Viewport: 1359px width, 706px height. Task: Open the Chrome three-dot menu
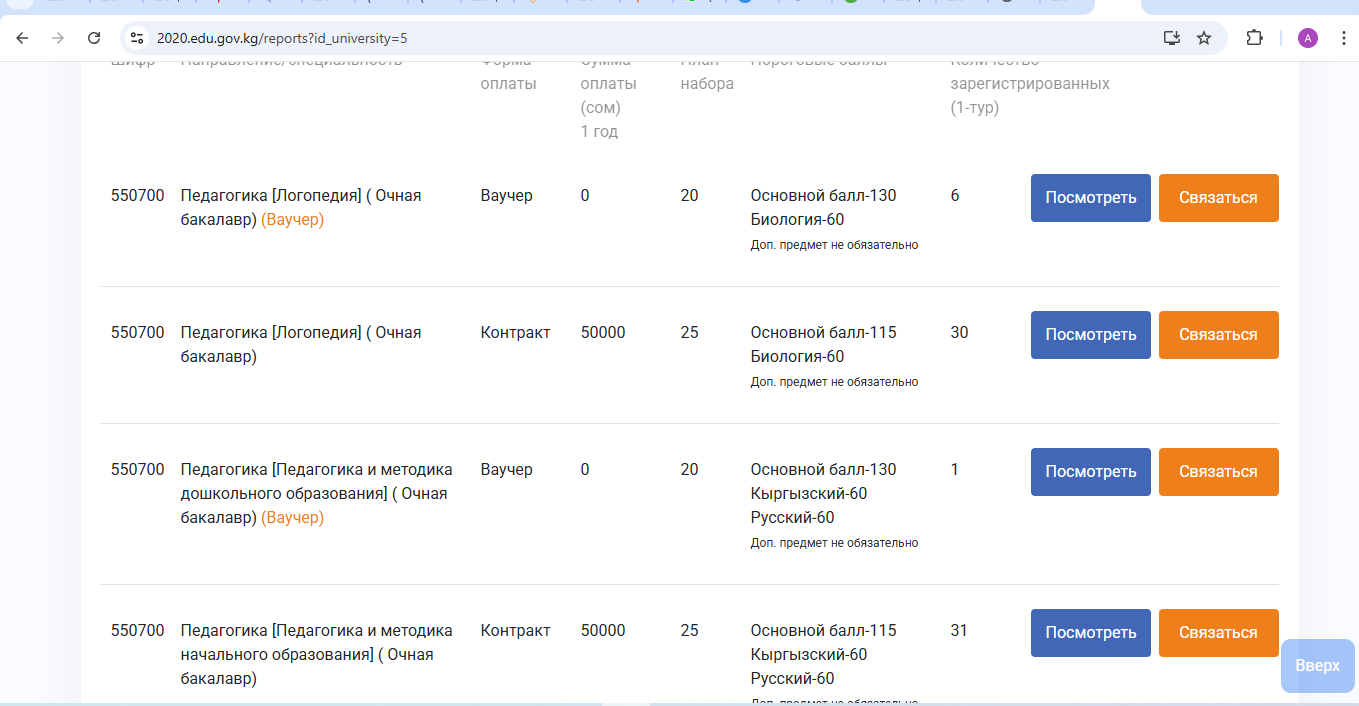1343,38
